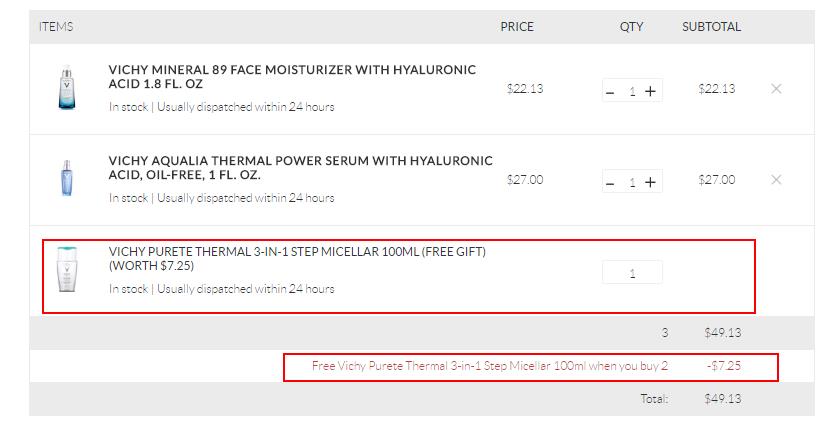Increase quantity of Aqualia Thermal Power Serum
828x425 pixels.
(x=650, y=182)
